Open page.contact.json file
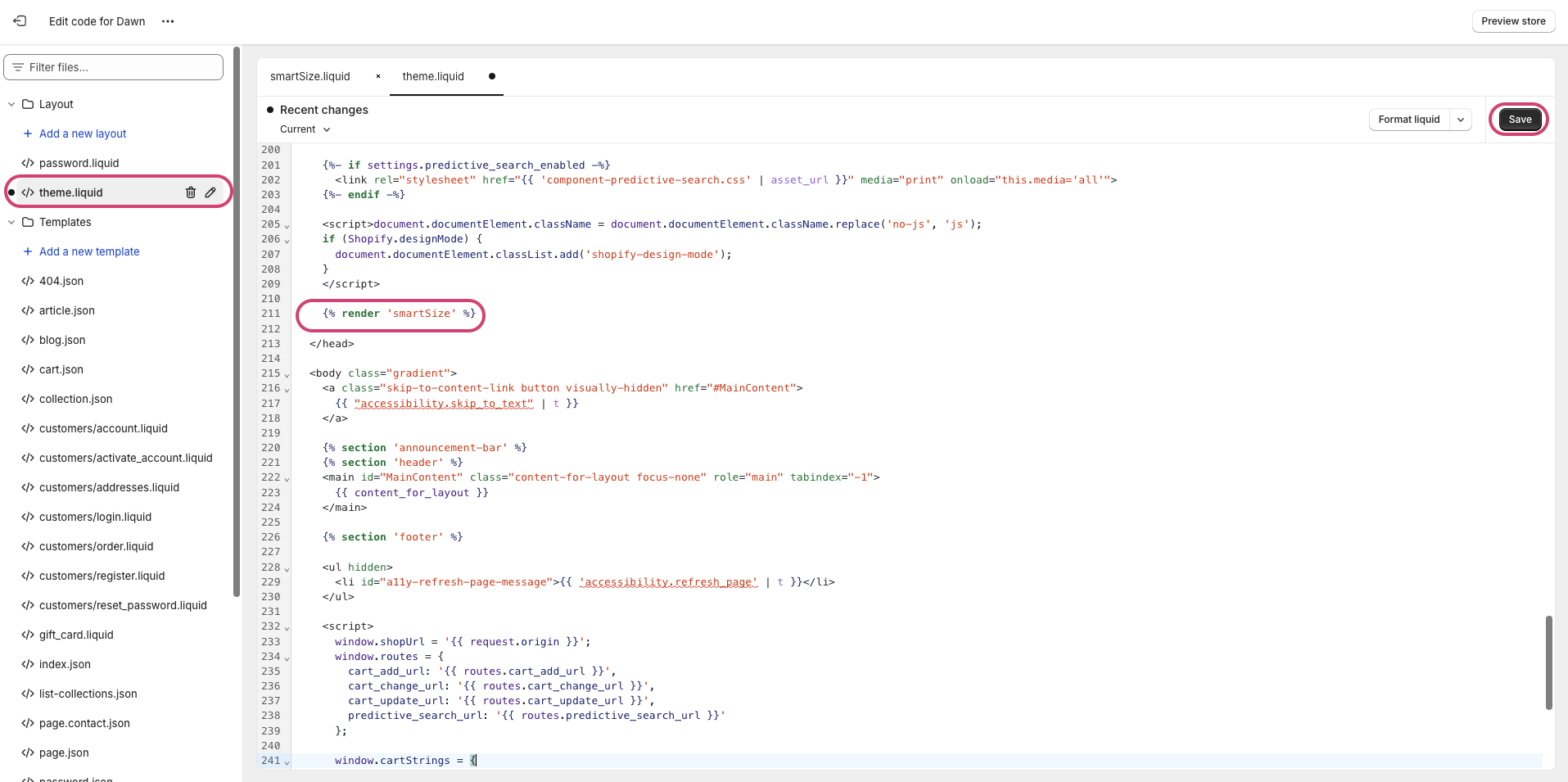 pyautogui.click(x=84, y=723)
